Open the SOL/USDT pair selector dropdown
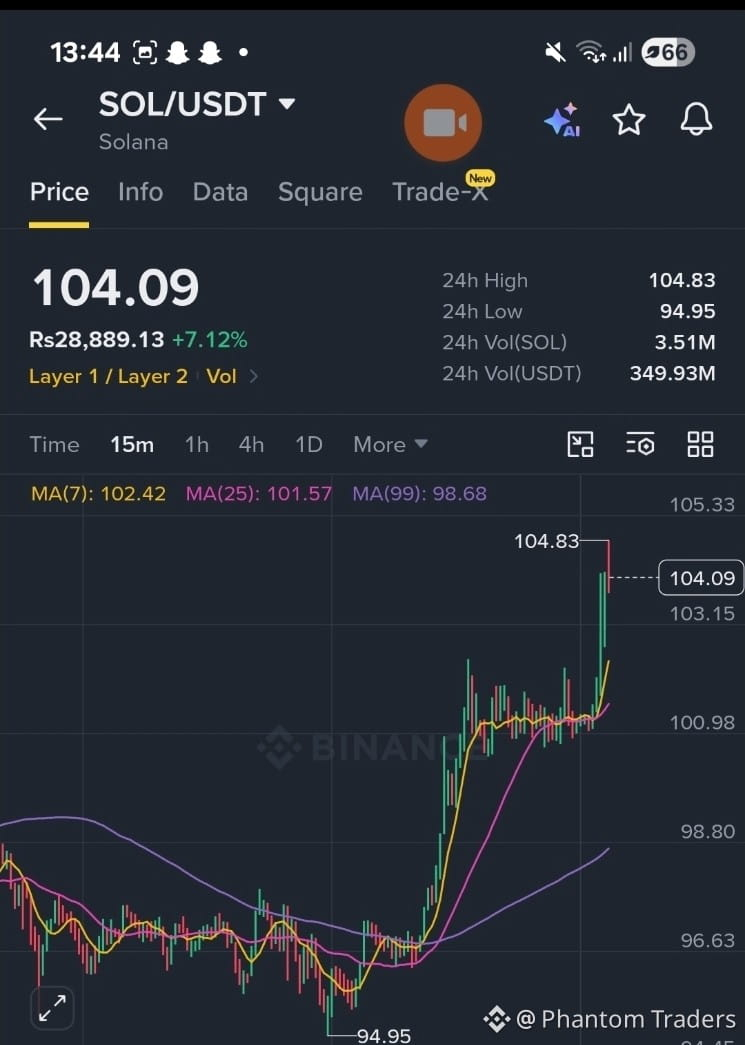Viewport: 745px width, 1045px height. pos(197,105)
